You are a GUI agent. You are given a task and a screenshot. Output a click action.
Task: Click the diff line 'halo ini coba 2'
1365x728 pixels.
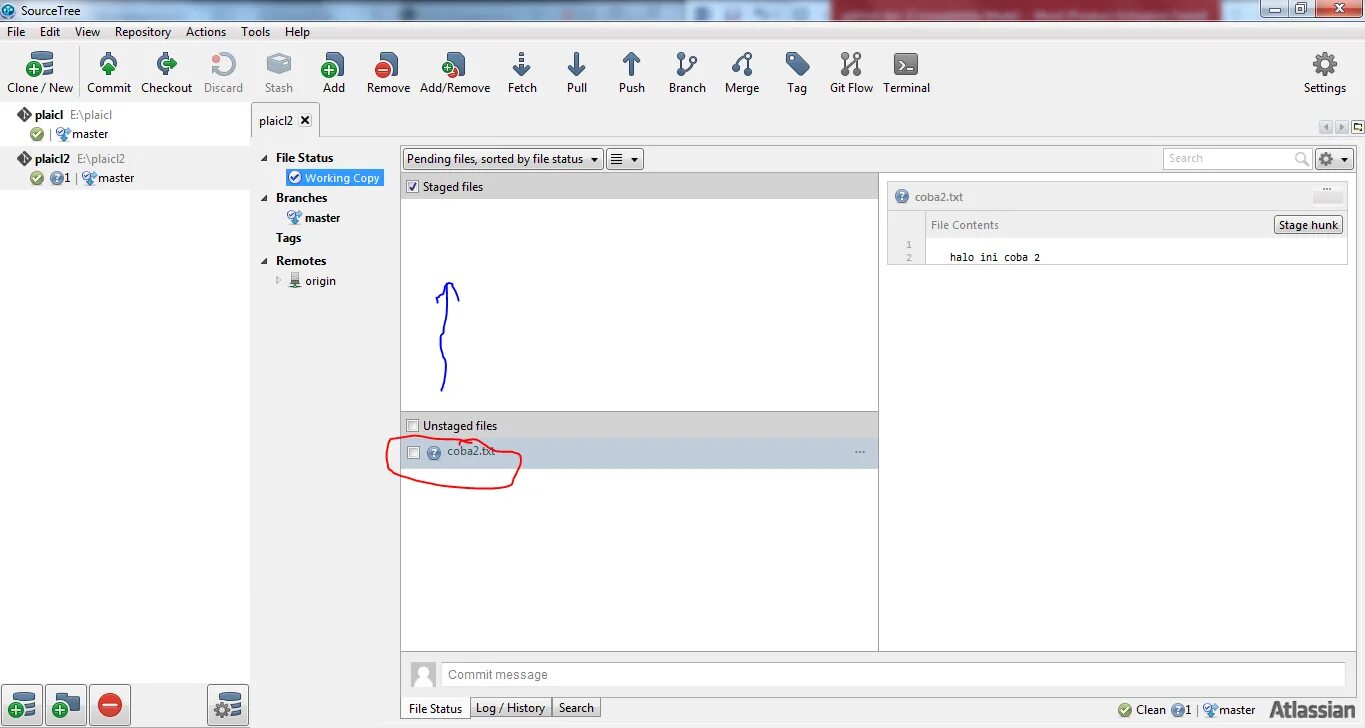[x=995, y=258]
